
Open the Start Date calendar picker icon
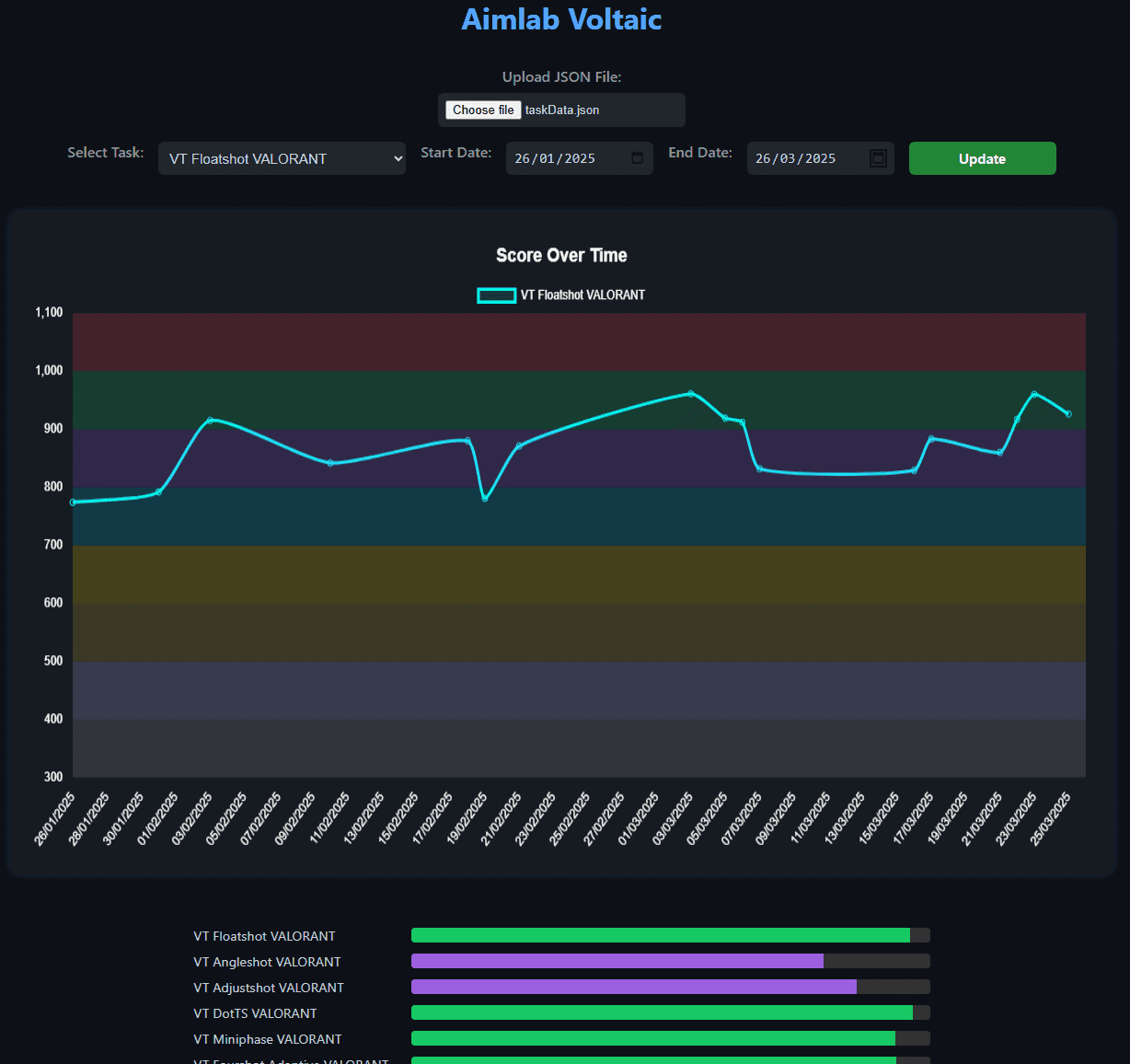pos(638,158)
